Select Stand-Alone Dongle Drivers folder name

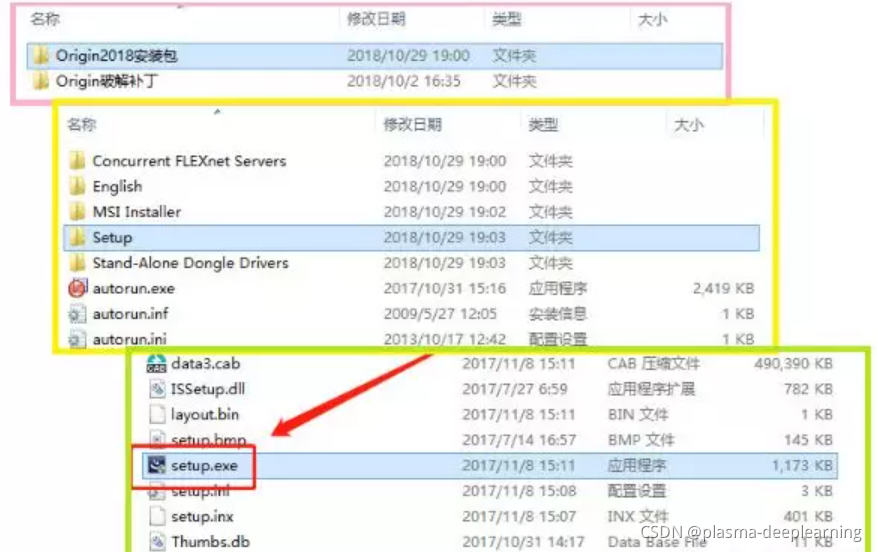(x=190, y=263)
